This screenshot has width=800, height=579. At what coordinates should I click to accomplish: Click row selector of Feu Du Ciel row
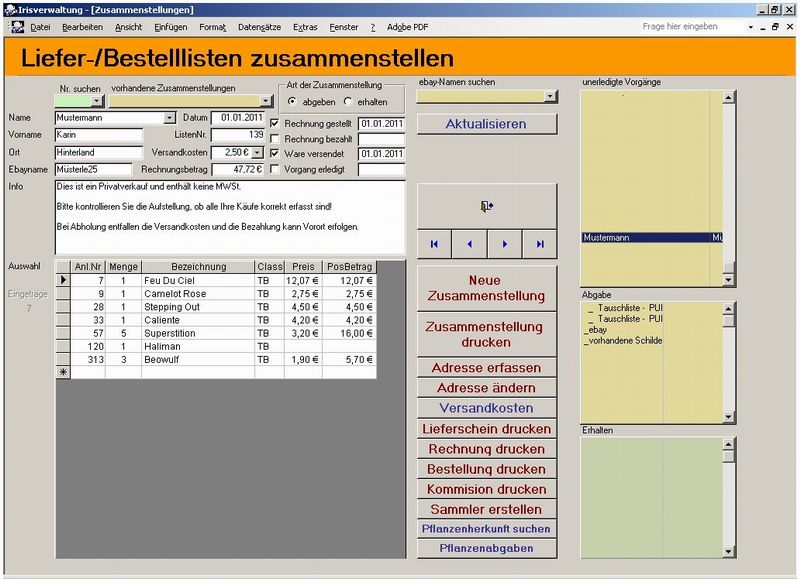(63, 280)
